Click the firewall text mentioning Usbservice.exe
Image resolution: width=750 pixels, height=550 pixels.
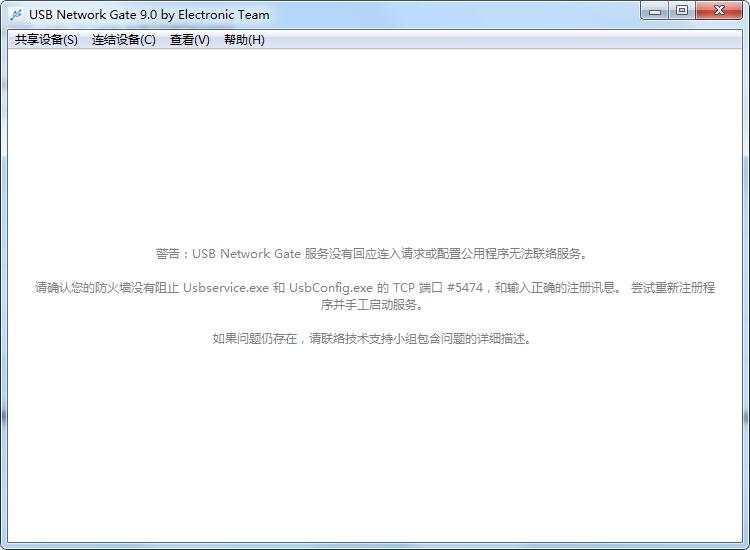pos(375,287)
